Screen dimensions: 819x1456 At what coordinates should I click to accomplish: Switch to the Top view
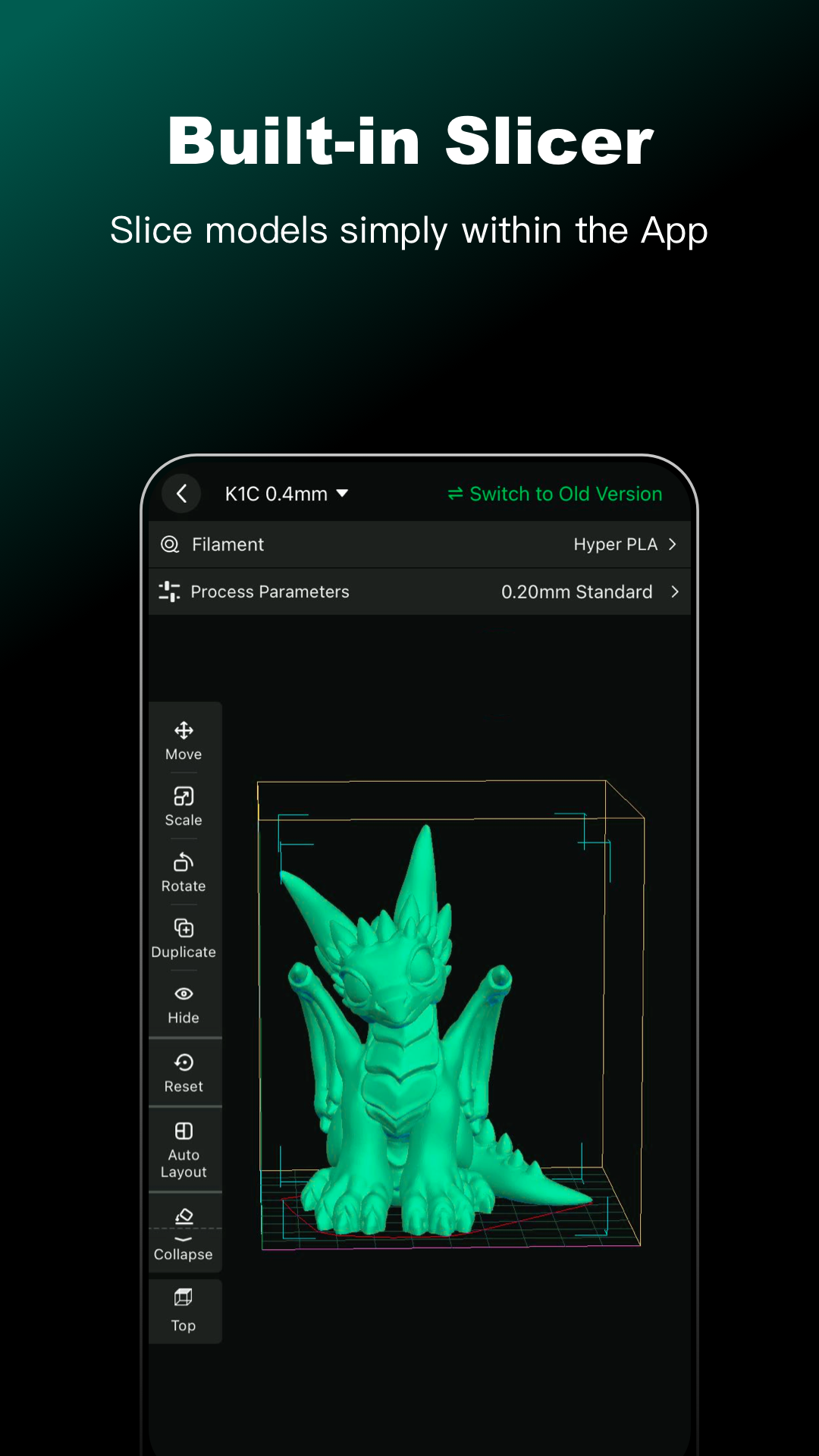tap(184, 1312)
